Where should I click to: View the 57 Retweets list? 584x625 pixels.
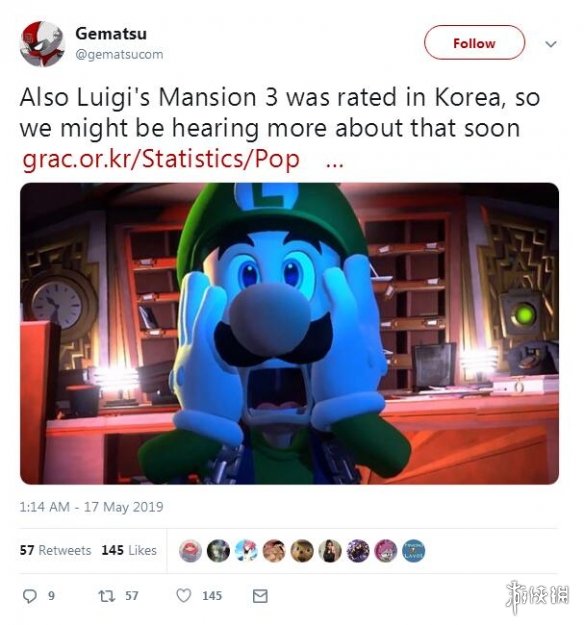click(55, 550)
